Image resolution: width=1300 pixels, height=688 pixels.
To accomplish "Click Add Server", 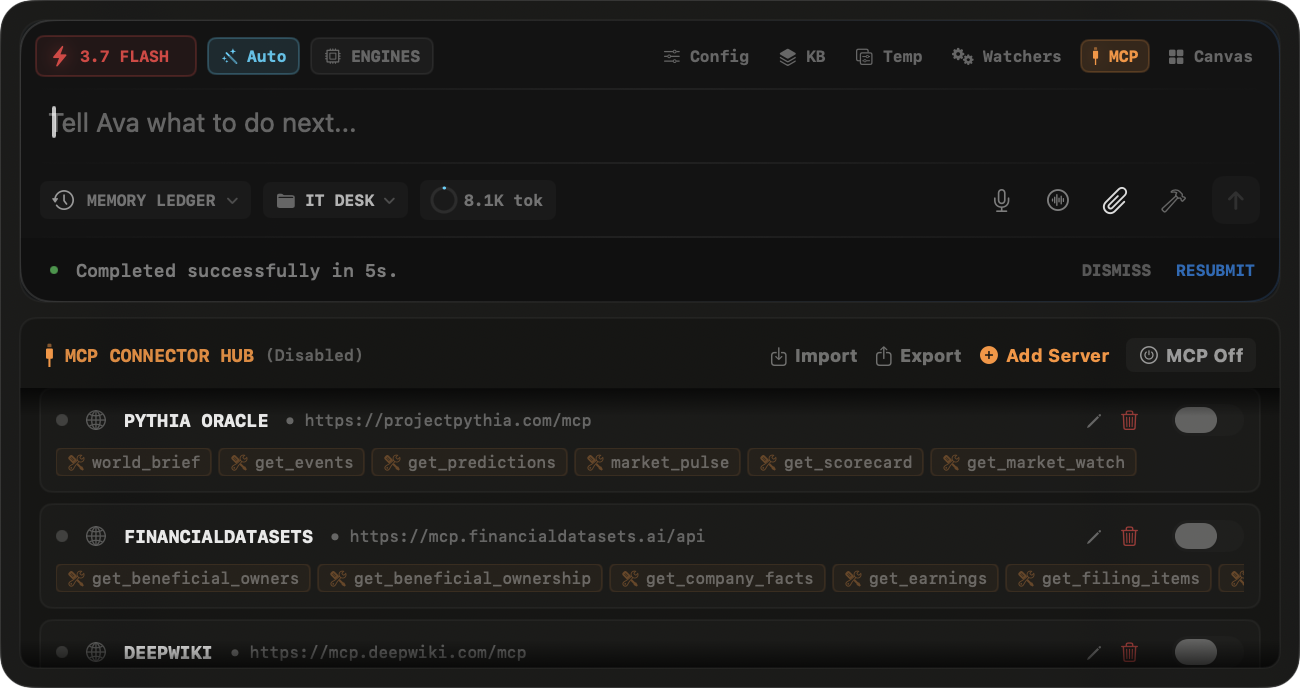I will point(1044,356).
